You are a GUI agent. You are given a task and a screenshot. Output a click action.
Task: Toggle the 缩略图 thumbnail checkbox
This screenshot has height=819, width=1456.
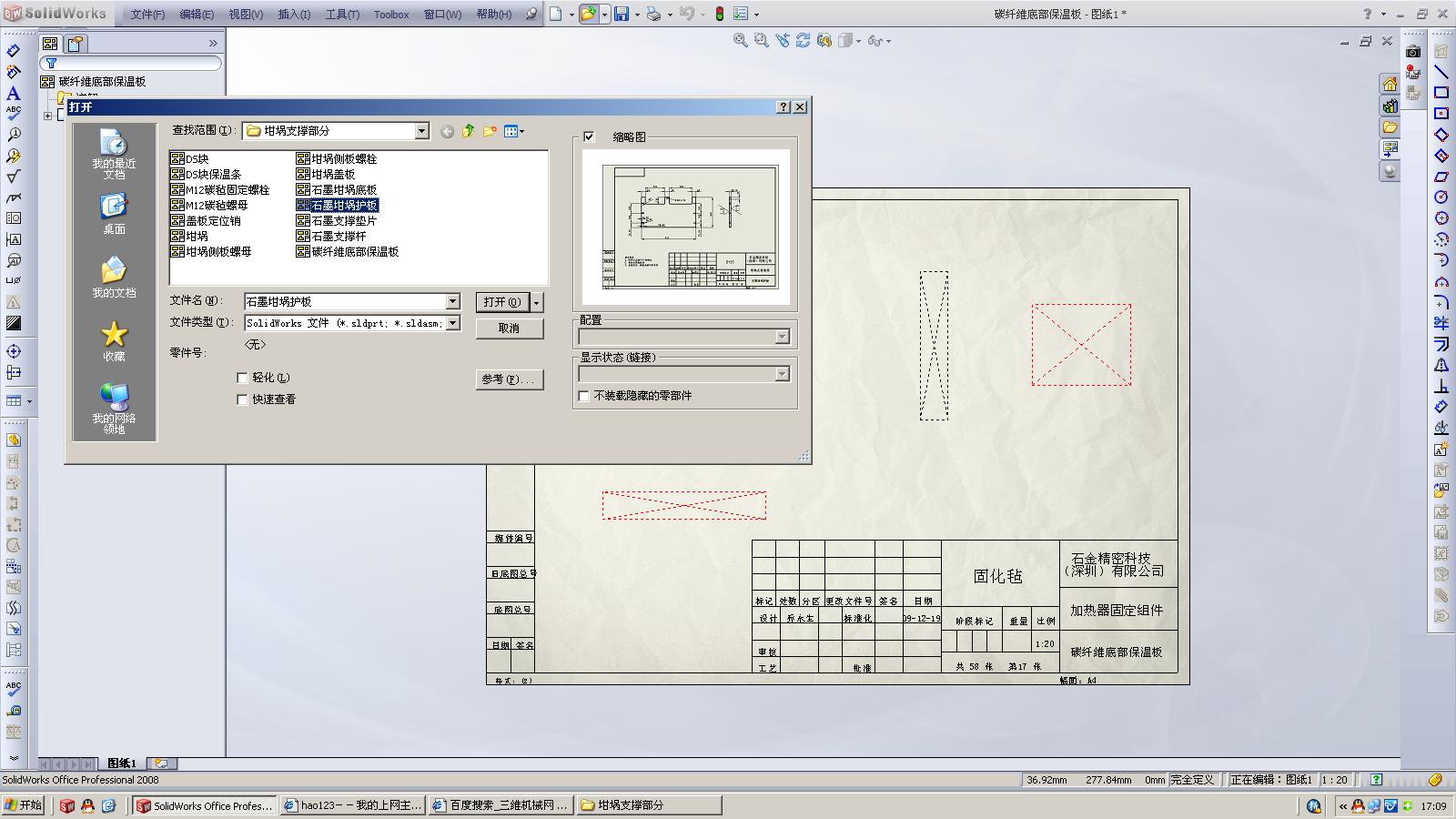(589, 136)
